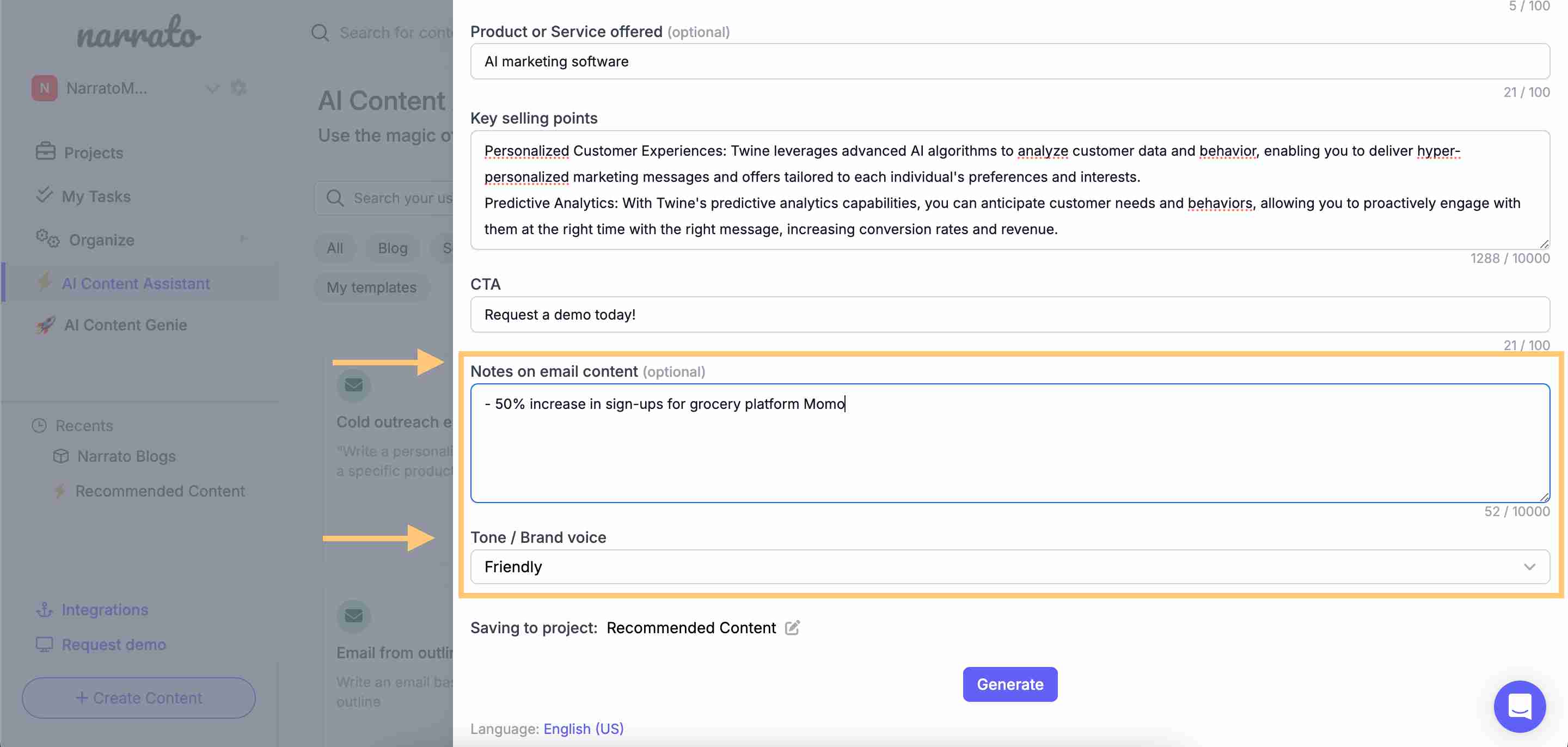The height and width of the screenshot is (747, 1568).
Task: Click the search magnifier icon in top bar
Action: (320, 32)
